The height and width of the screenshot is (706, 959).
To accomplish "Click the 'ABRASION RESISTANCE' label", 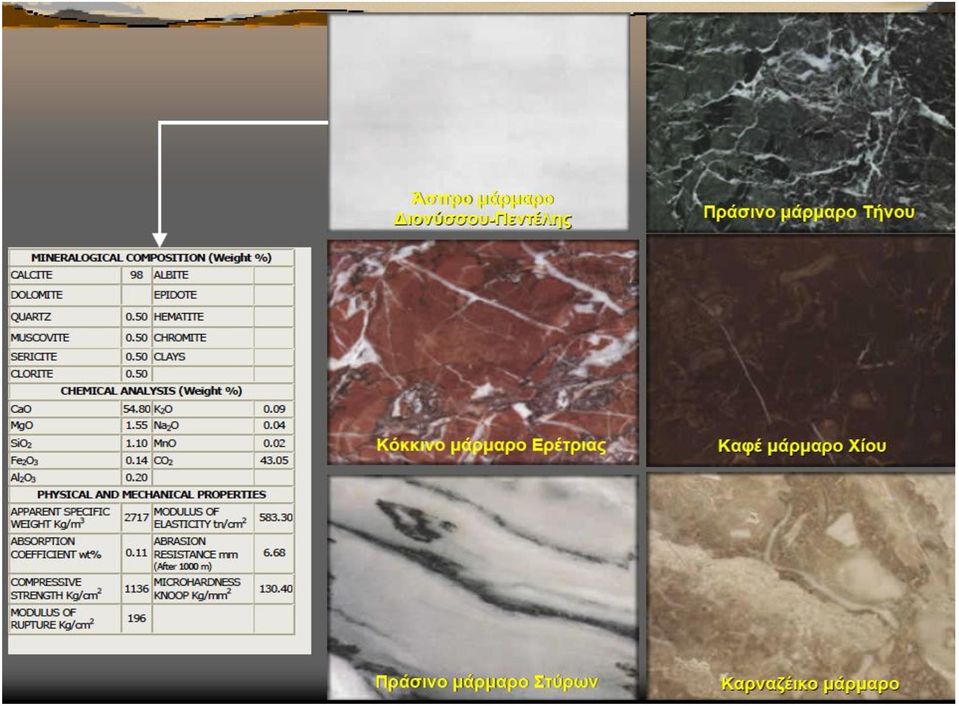I will click(196, 554).
